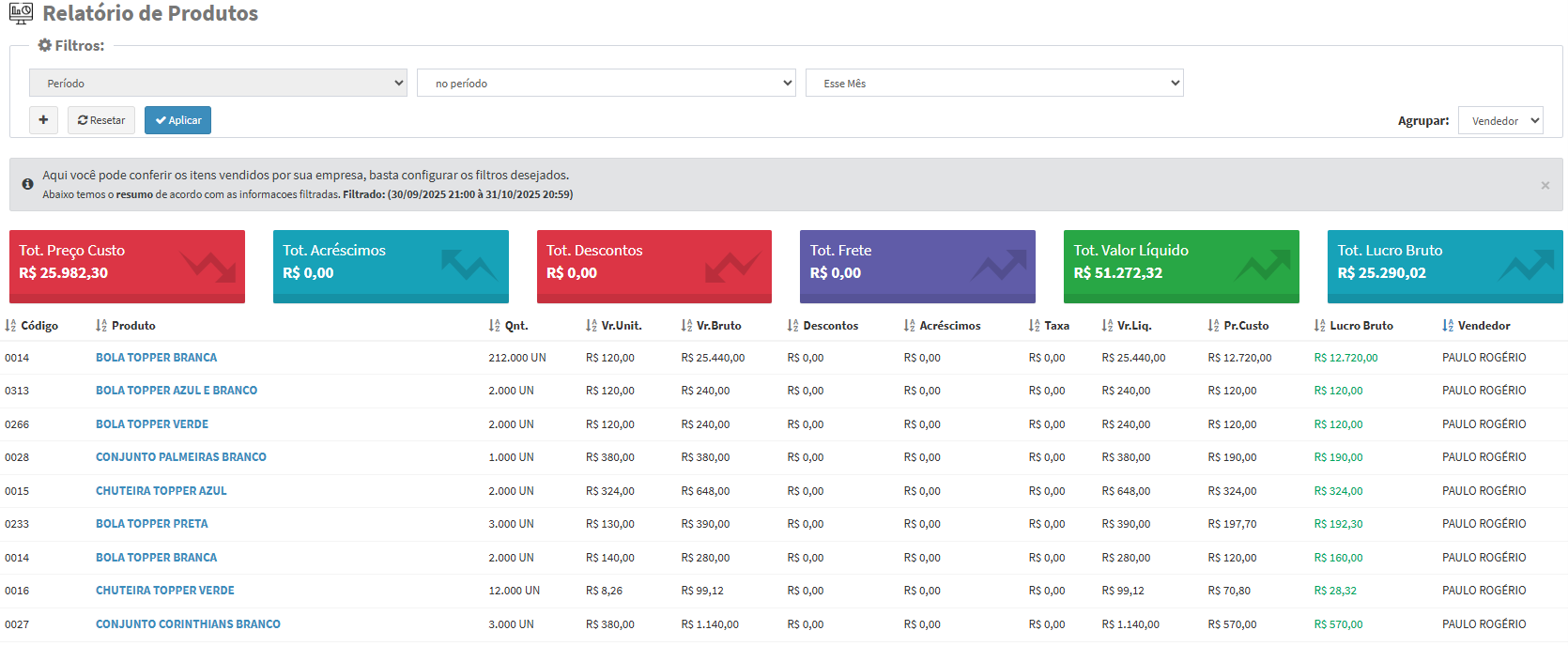The width and height of the screenshot is (1568, 646).
Task: Expand the 'no período' condition dropdown
Action: click(x=606, y=83)
